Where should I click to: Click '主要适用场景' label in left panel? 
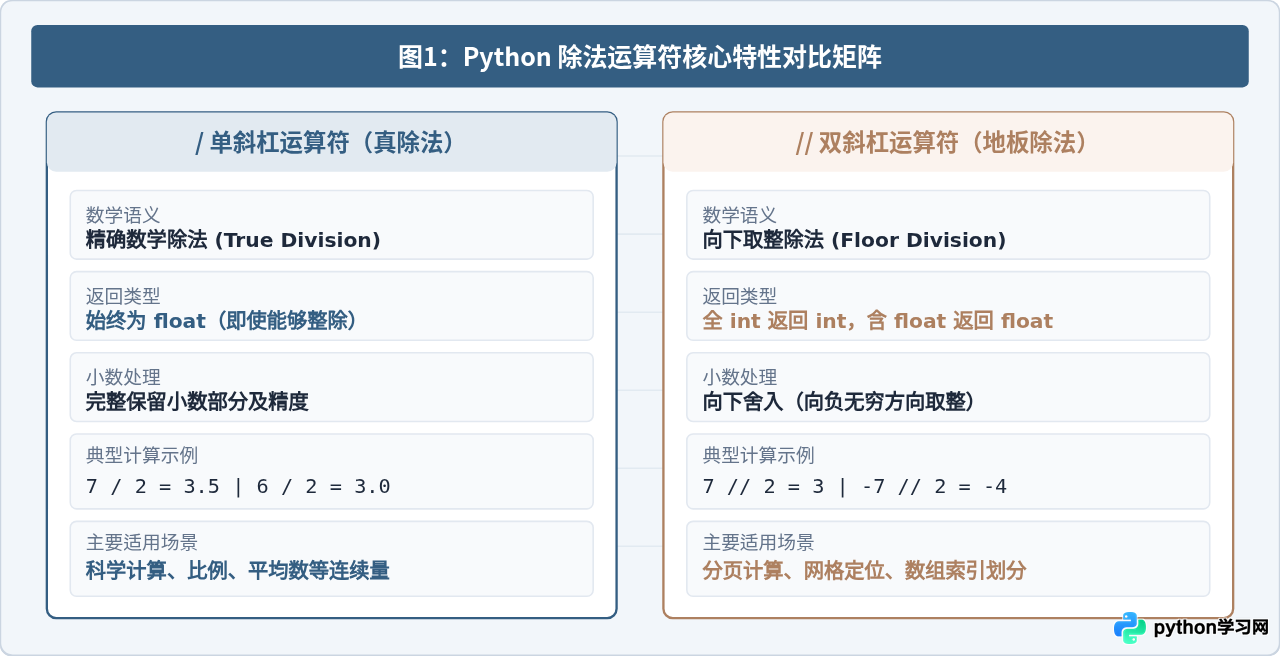[142, 543]
